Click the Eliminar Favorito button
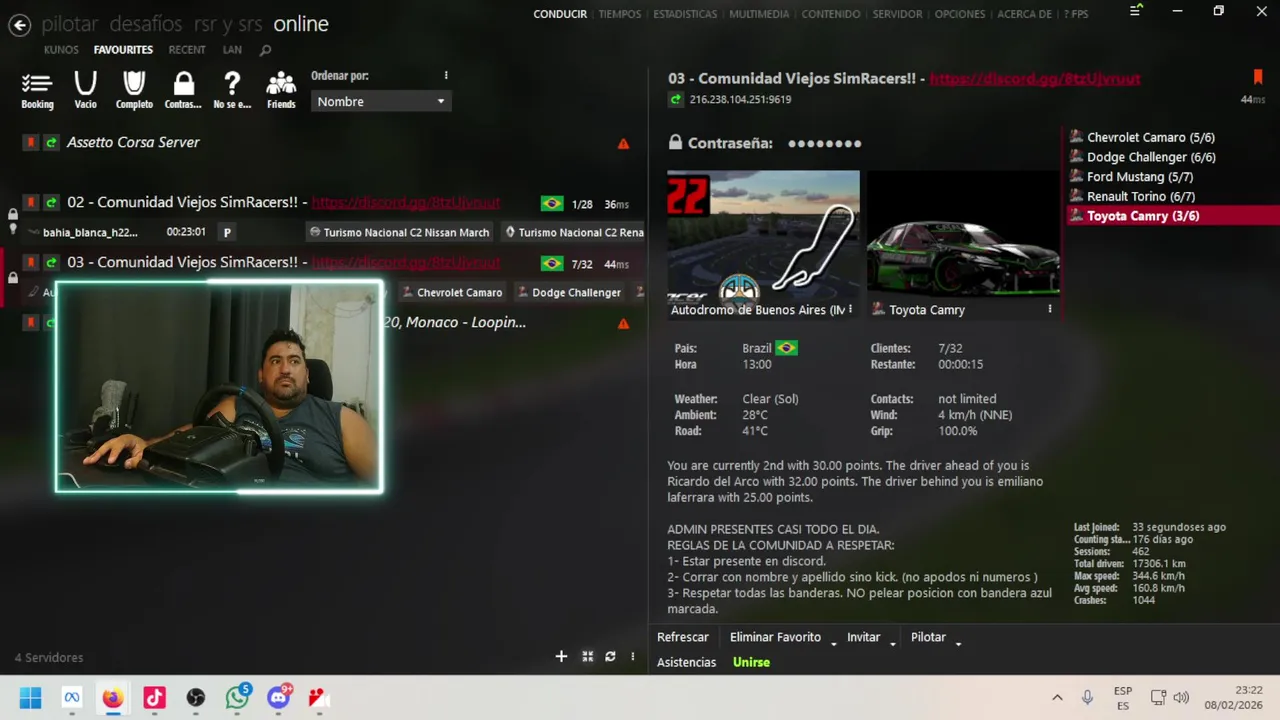 click(775, 637)
